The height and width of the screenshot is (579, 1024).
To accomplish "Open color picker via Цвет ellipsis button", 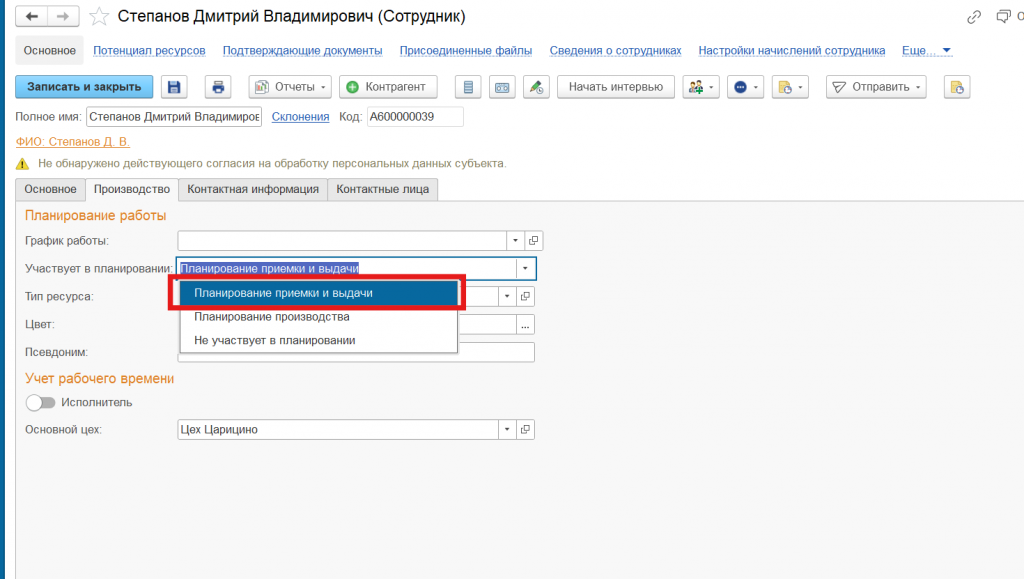I will point(525,324).
